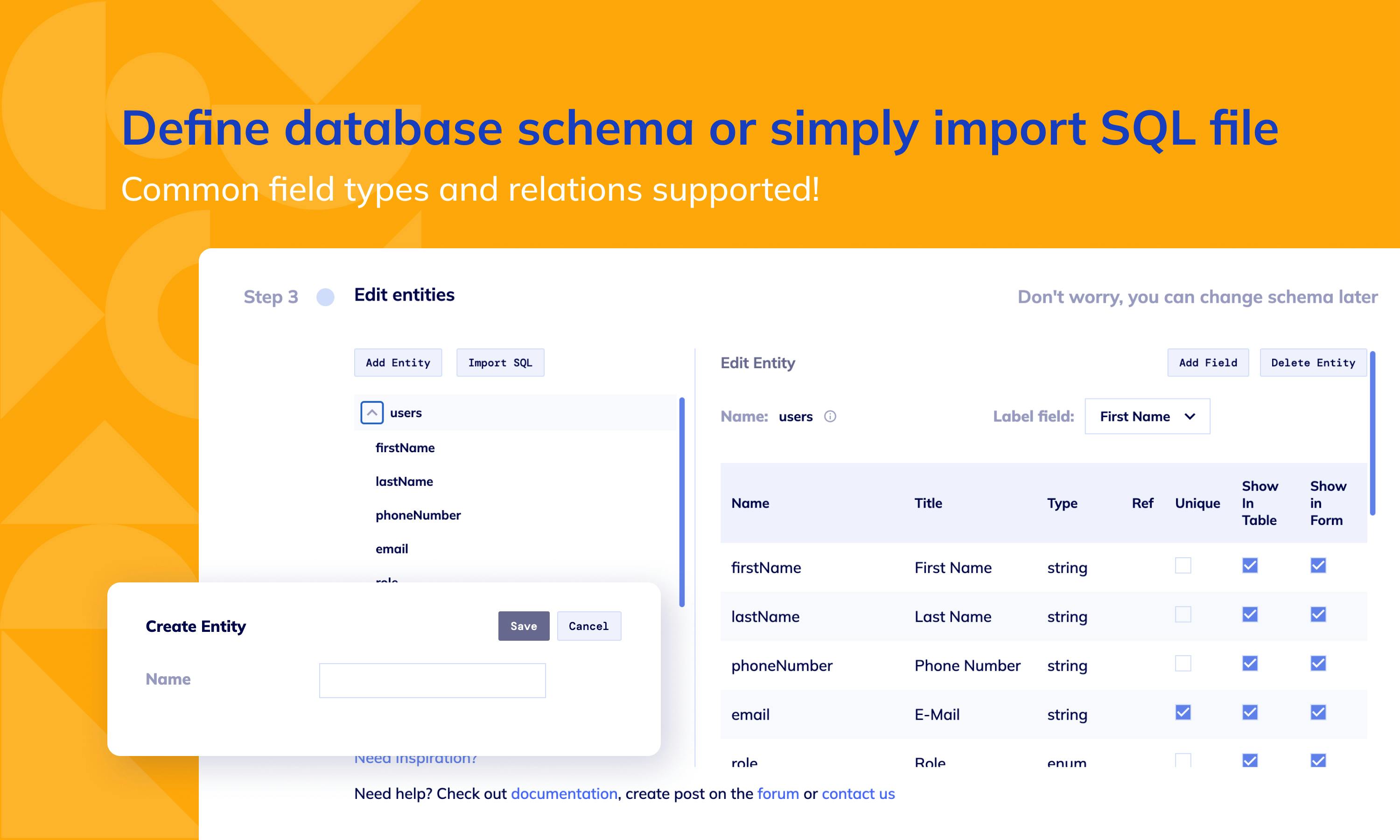
Task: Click the Show In Table column header
Action: pos(1260,503)
